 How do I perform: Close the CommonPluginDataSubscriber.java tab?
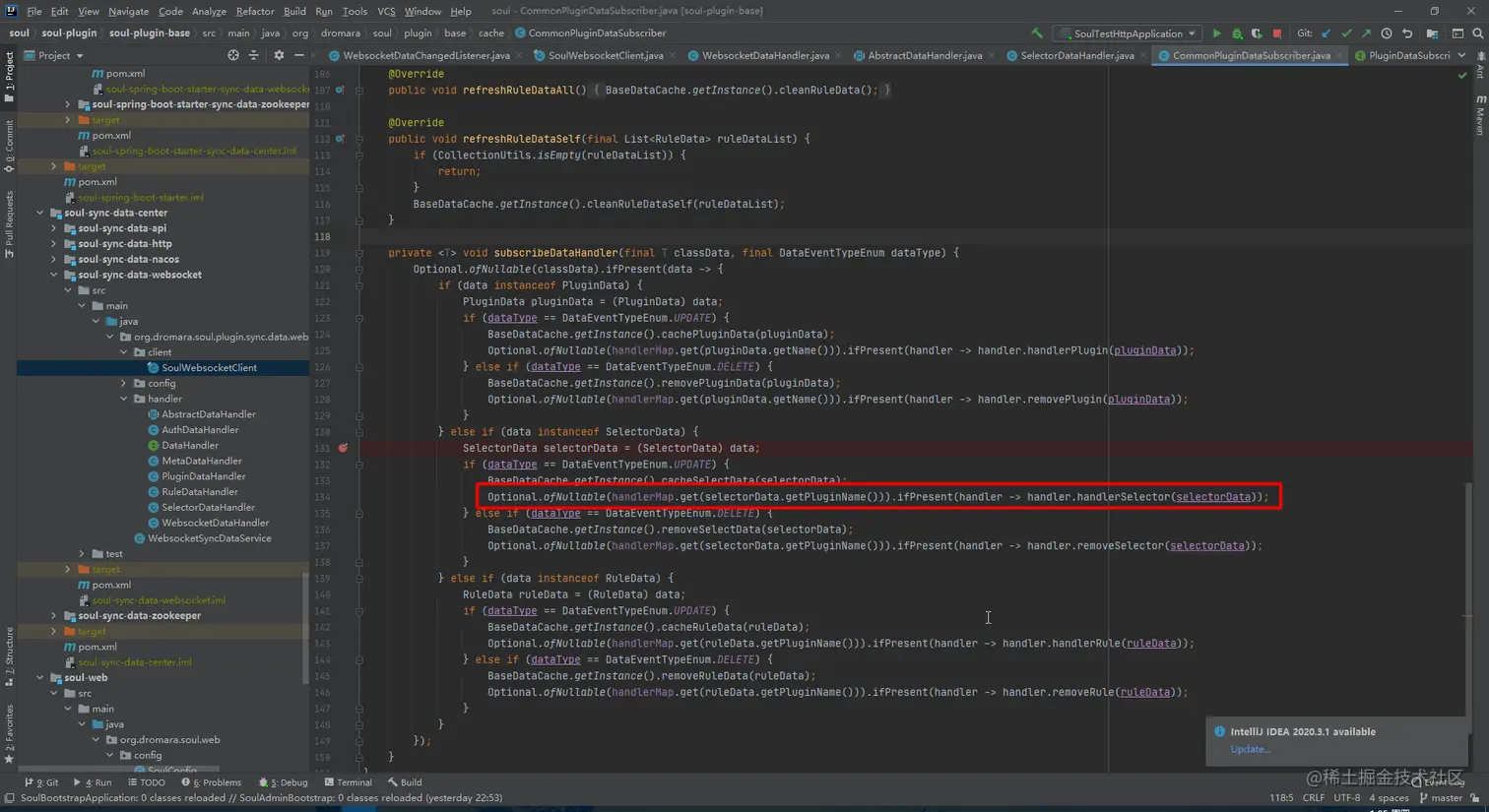(1338, 56)
